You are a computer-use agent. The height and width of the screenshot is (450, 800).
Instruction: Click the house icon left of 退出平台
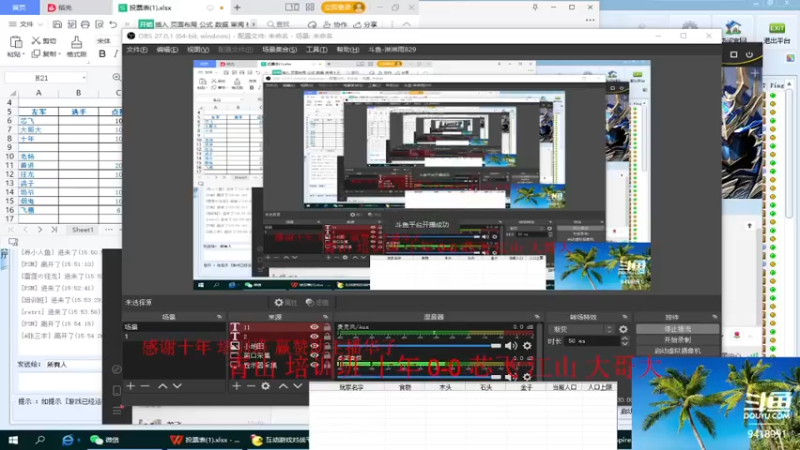pos(733,28)
